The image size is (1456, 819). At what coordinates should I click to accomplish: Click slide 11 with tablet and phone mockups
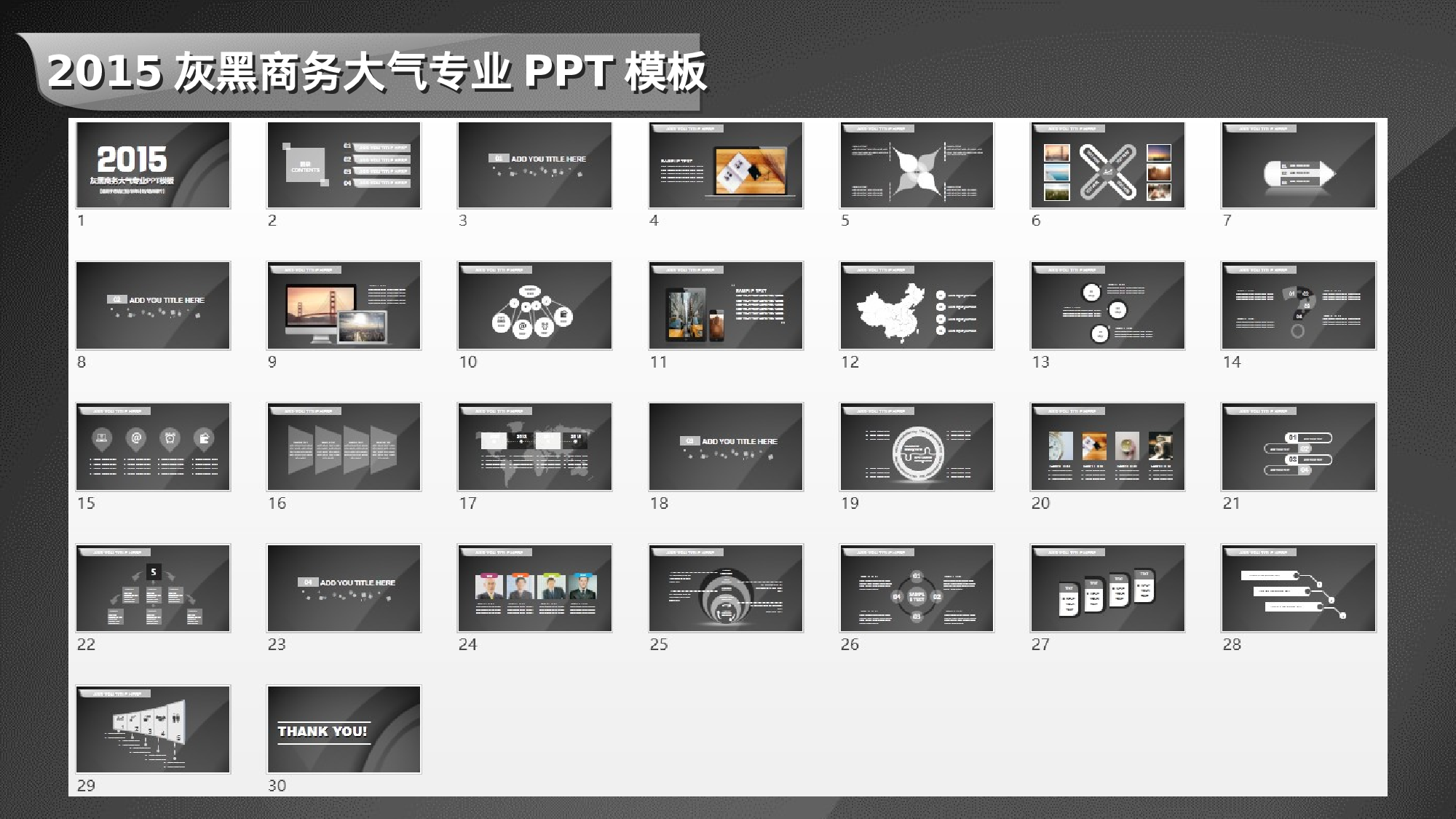pyautogui.click(x=725, y=306)
